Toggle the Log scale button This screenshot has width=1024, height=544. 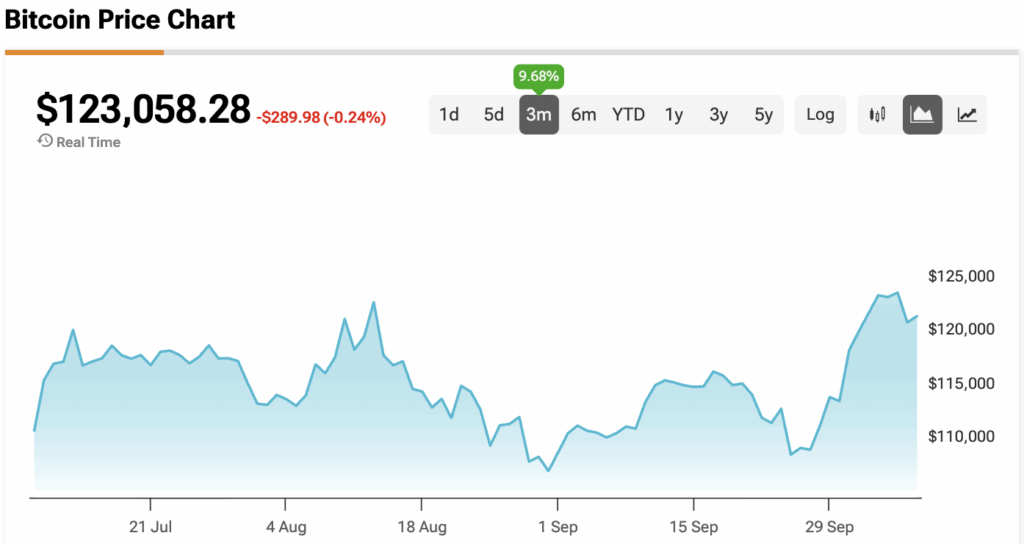point(820,115)
